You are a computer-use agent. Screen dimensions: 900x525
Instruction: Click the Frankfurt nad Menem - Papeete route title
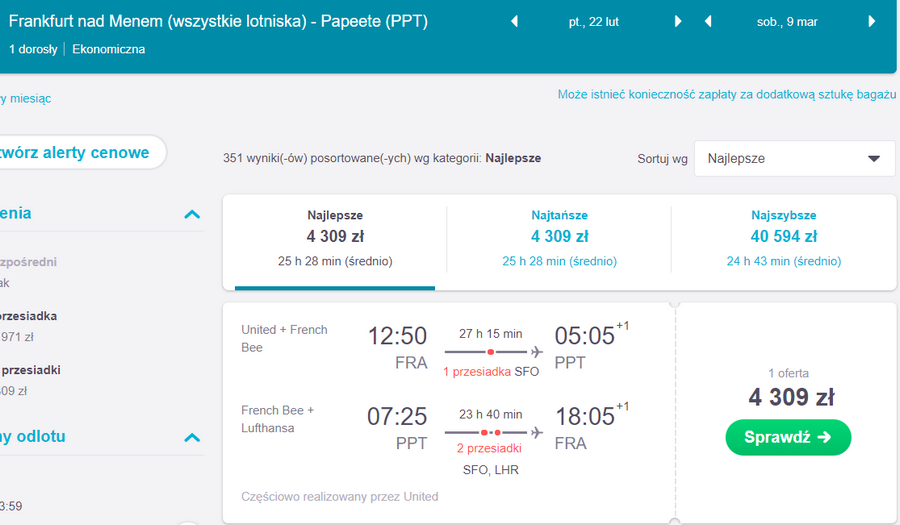(x=218, y=21)
